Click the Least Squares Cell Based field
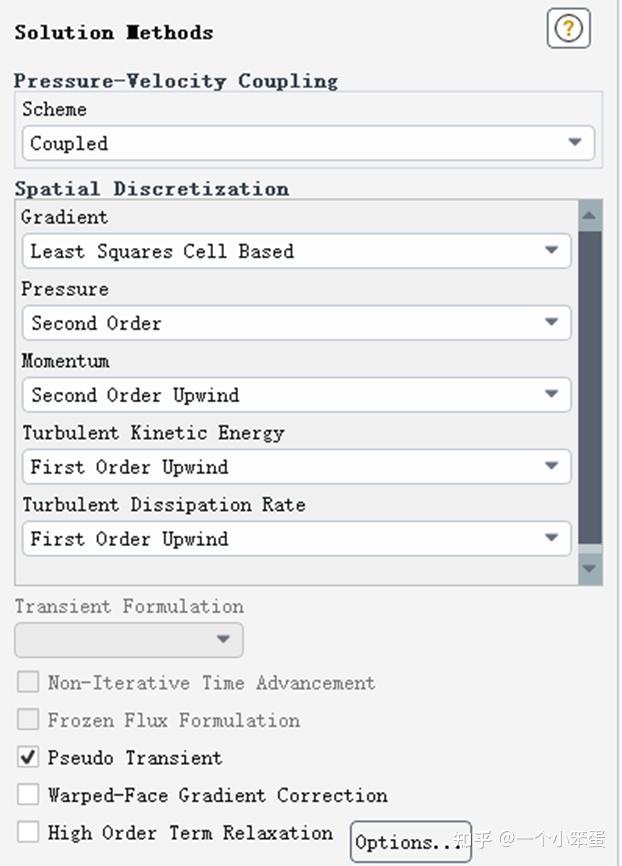Screen dimensions: 622x866 [280, 251]
